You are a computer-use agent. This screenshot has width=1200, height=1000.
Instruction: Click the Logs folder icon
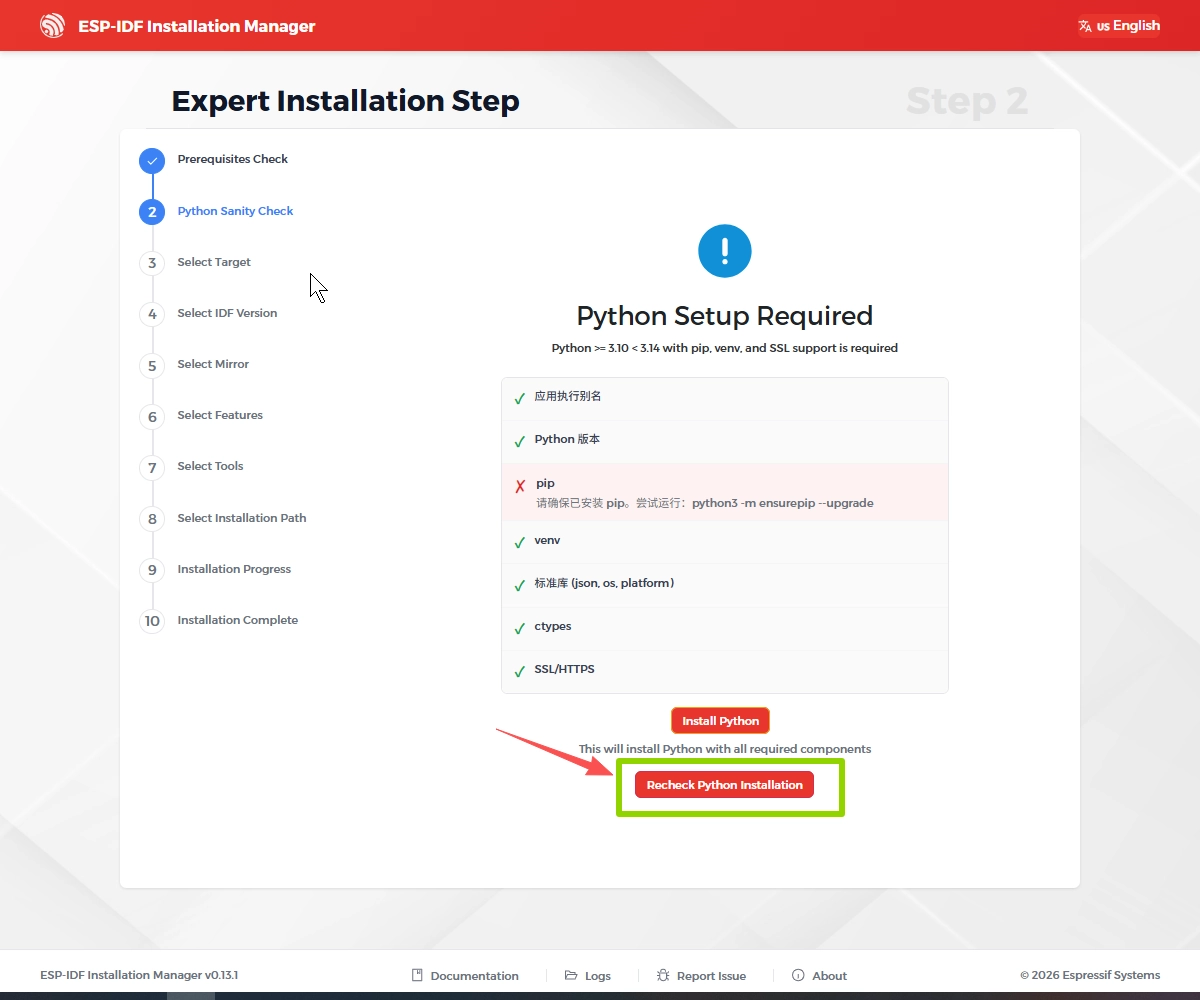click(x=571, y=975)
